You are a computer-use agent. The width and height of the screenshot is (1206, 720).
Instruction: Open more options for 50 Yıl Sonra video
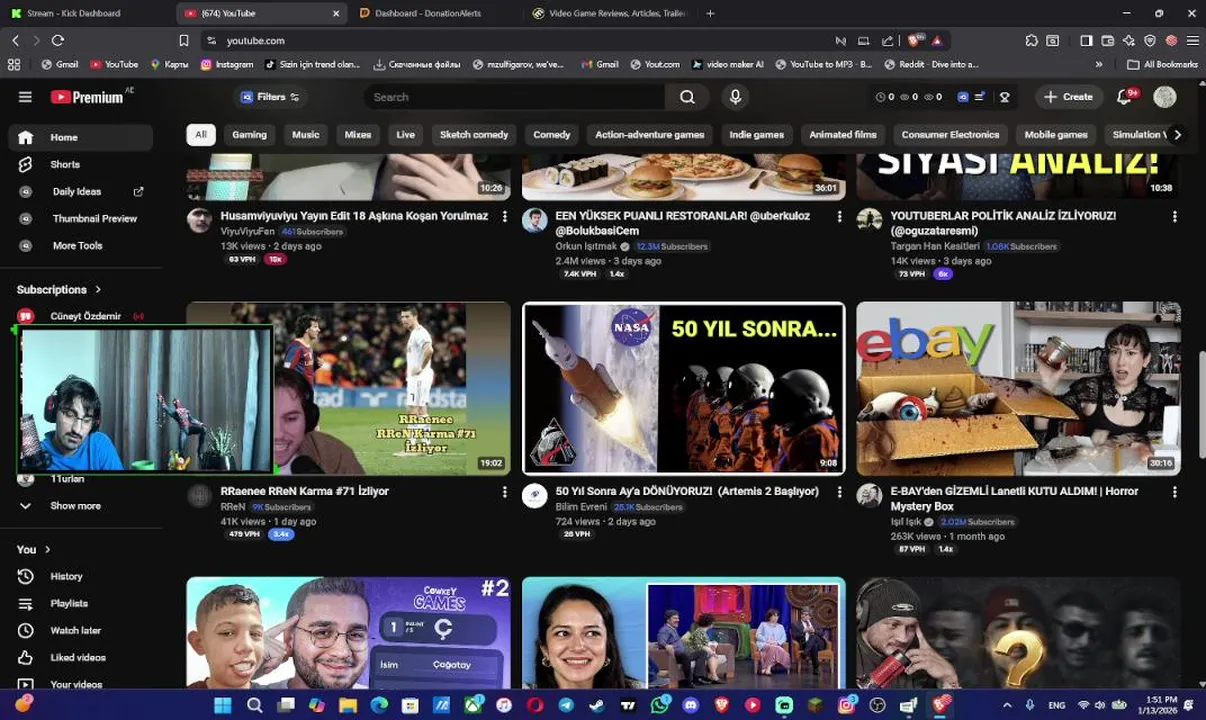839,492
